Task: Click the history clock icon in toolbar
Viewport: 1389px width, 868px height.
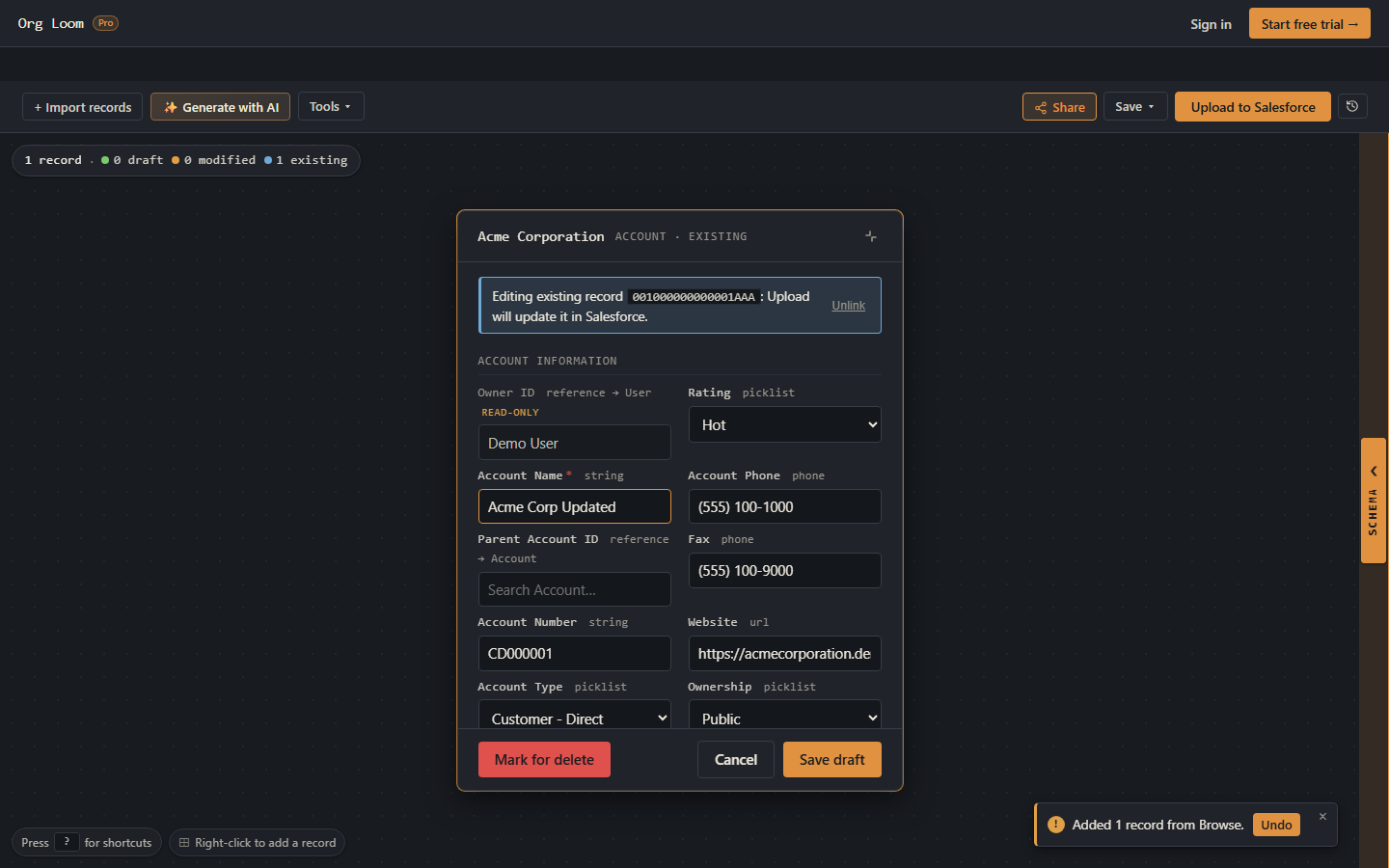Action: point(1352,107)
